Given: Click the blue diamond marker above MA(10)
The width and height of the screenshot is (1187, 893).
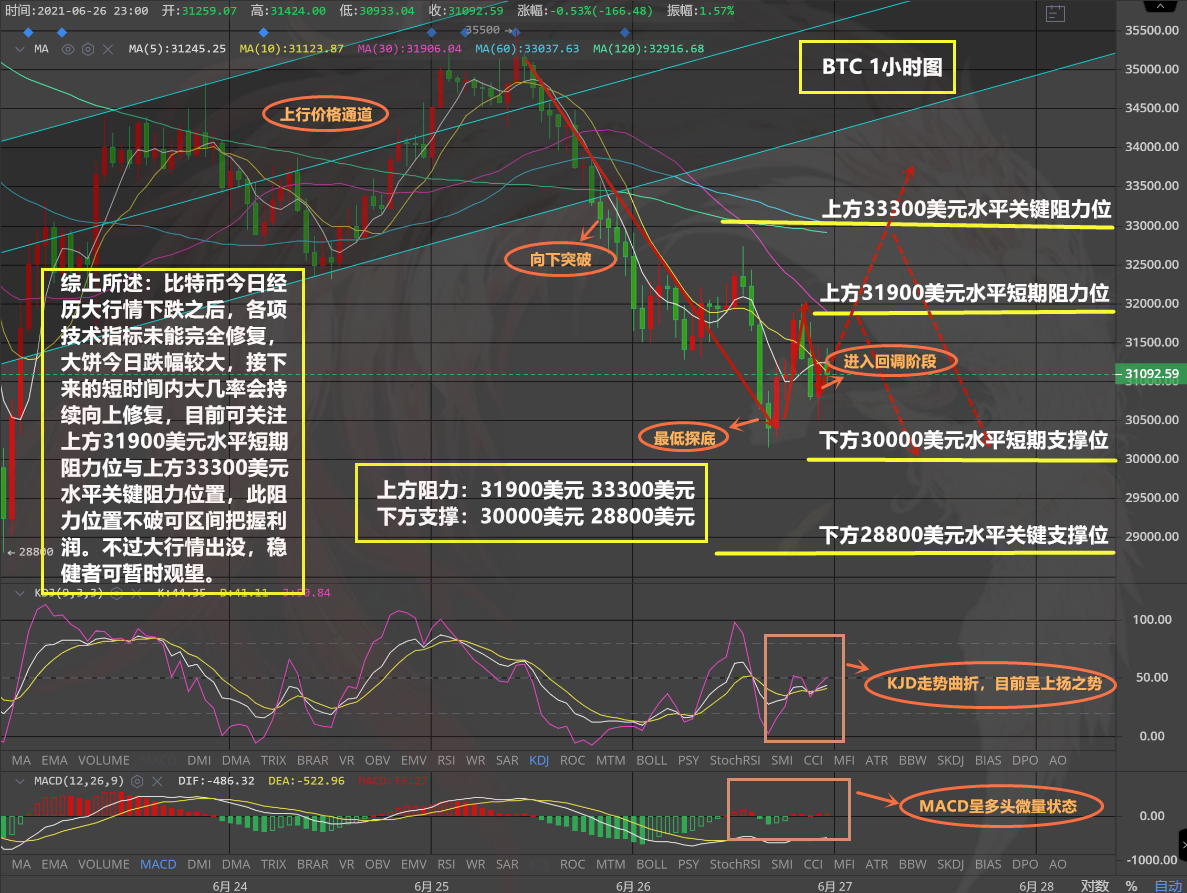Looking at the screenshot, I should coord(263,33).
